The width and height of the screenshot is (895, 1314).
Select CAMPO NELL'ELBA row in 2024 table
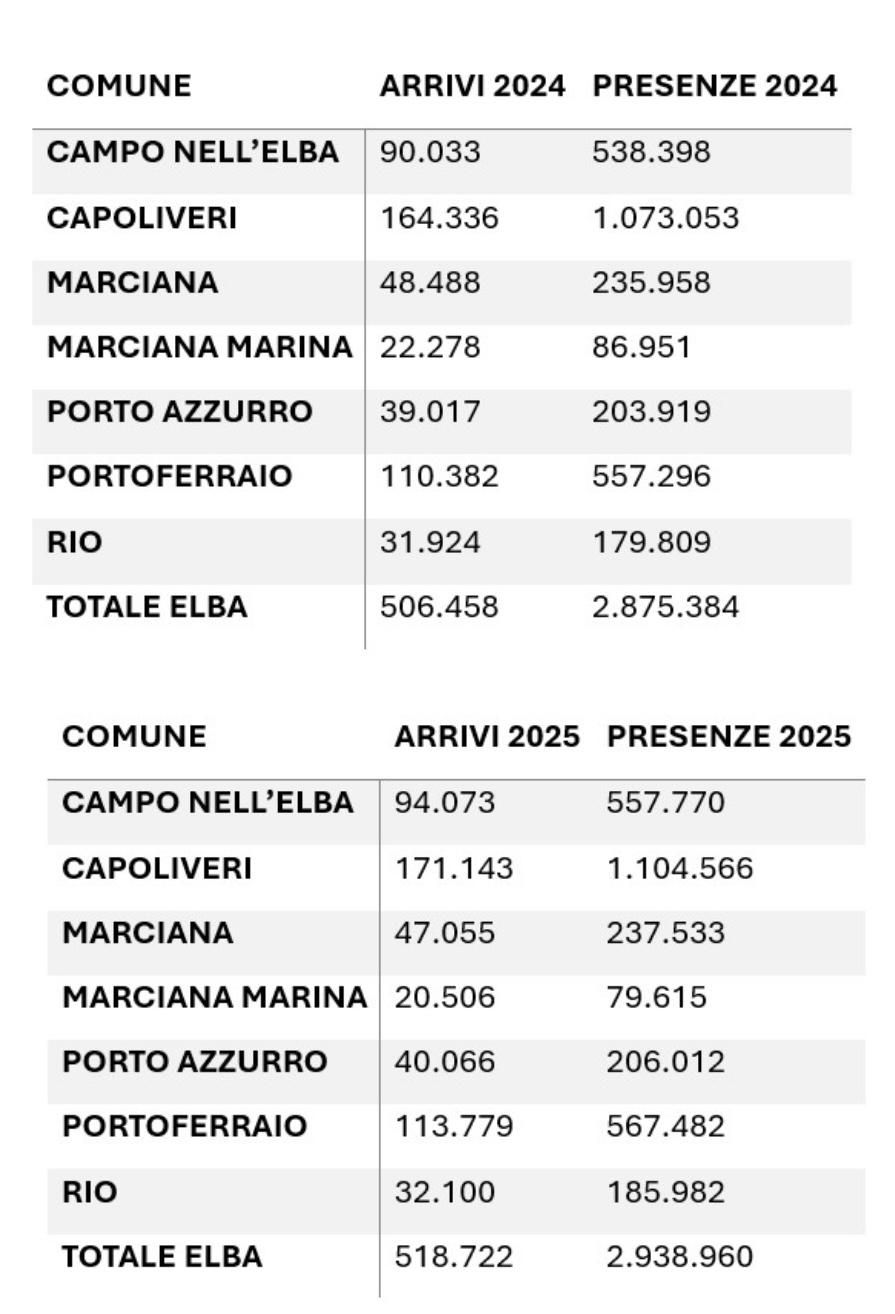coord(193,153)
